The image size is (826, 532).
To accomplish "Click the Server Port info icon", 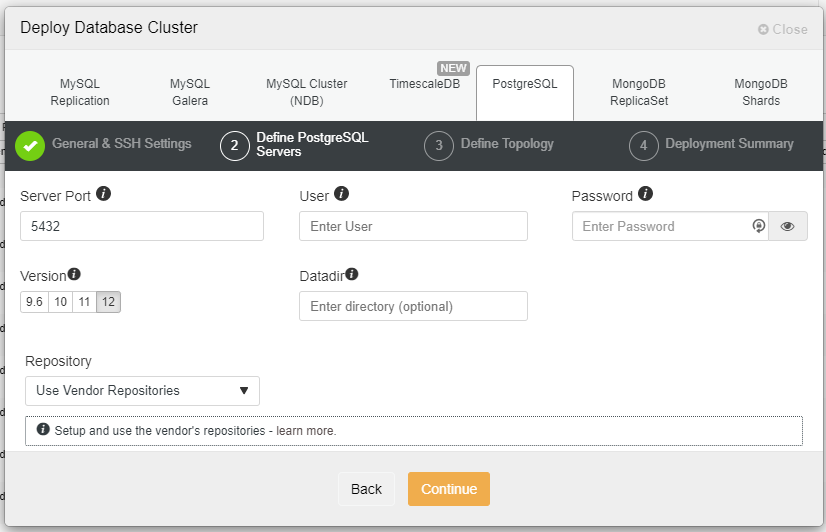I will pos(104,194).
